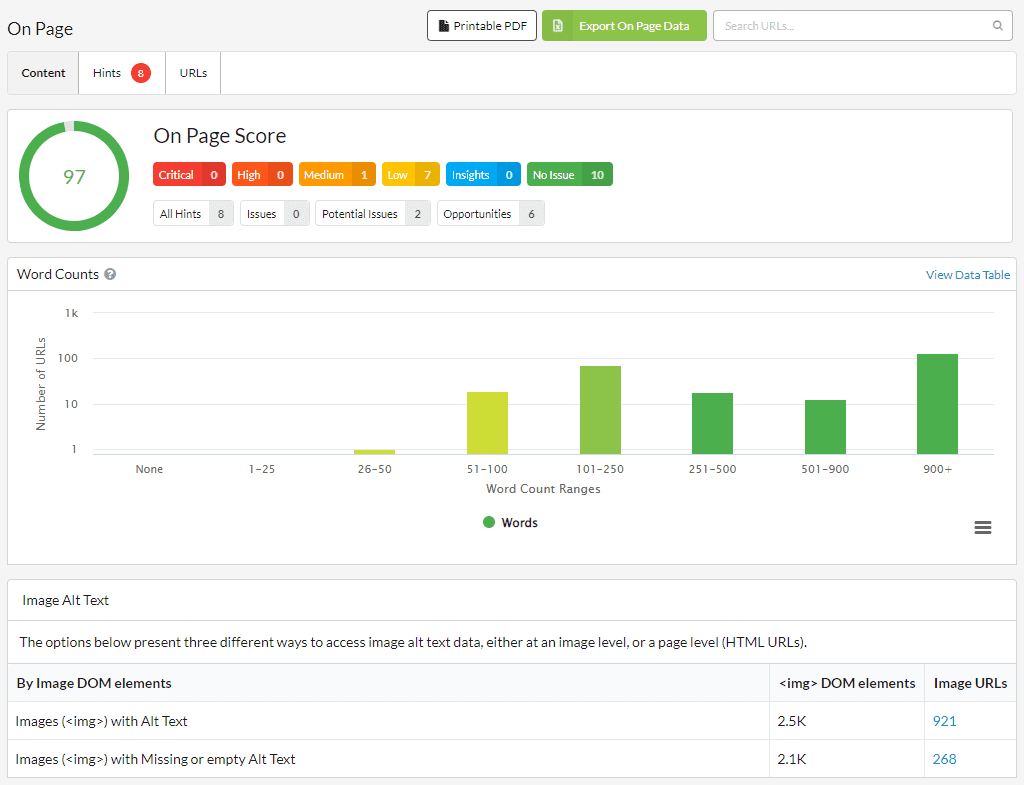Filter by Low severity badge
The width and height of the screenshot is (1024, 785).
(x=411, y=174)
